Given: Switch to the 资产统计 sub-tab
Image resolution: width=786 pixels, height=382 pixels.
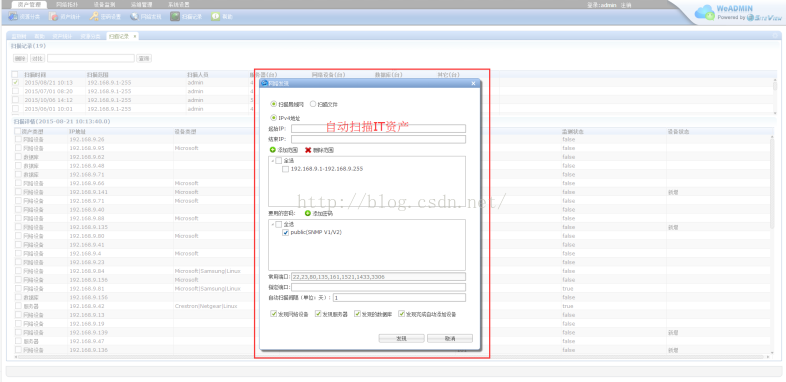Looking at the screenshot, I should tap(63, 37).
